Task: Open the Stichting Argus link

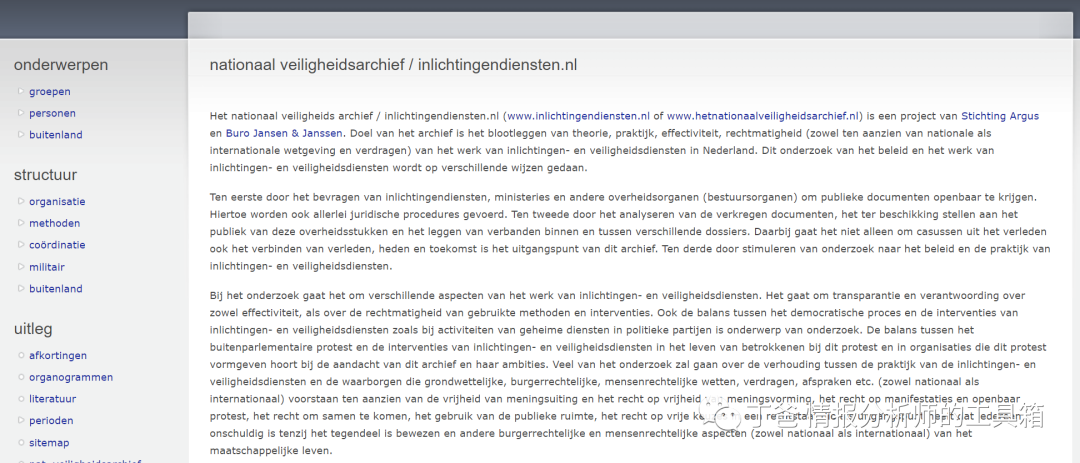Action: point(1000,116)
